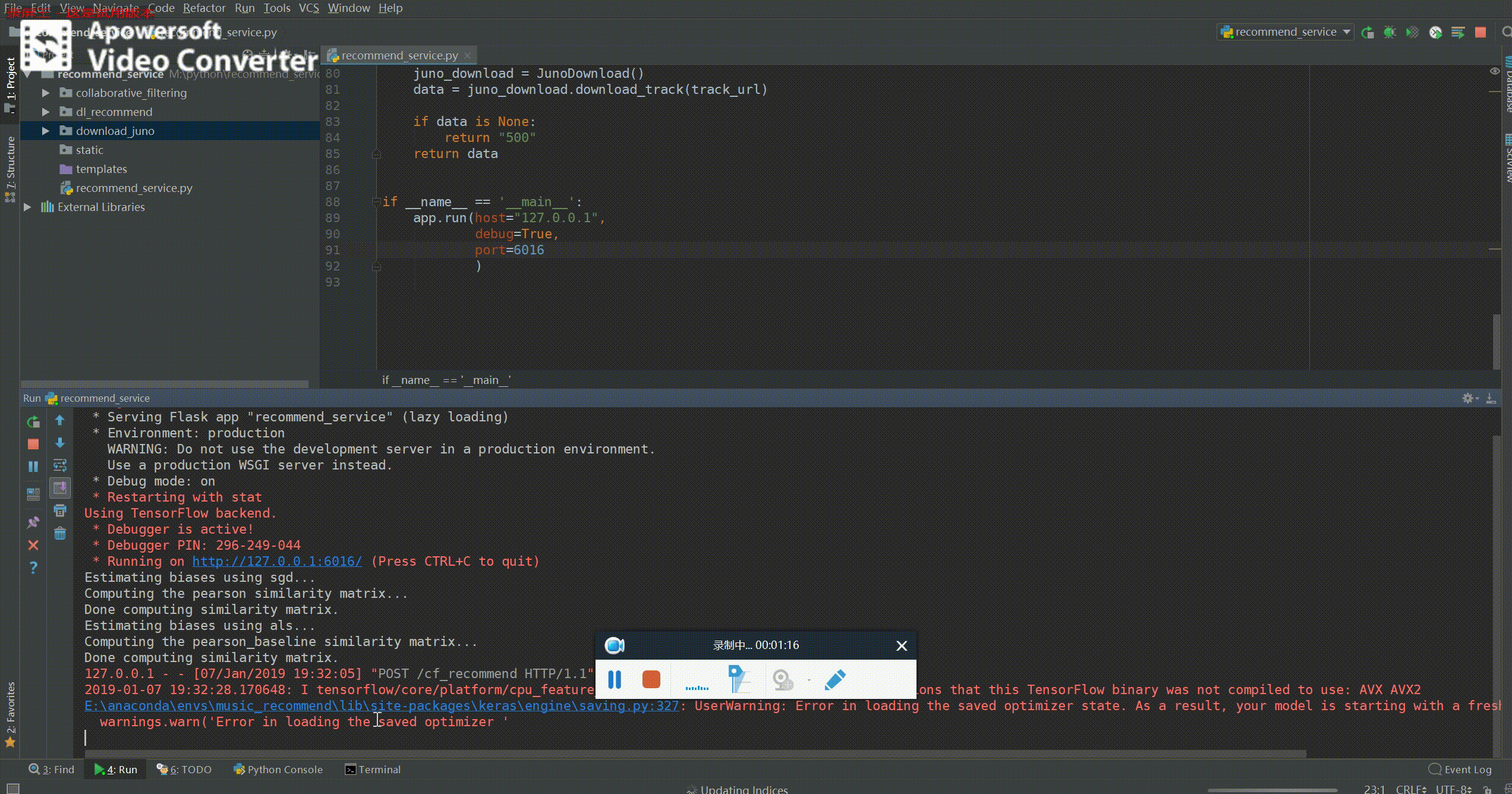
Task: Switch to the Terminal tool window tab
Action: coord(373,769)
